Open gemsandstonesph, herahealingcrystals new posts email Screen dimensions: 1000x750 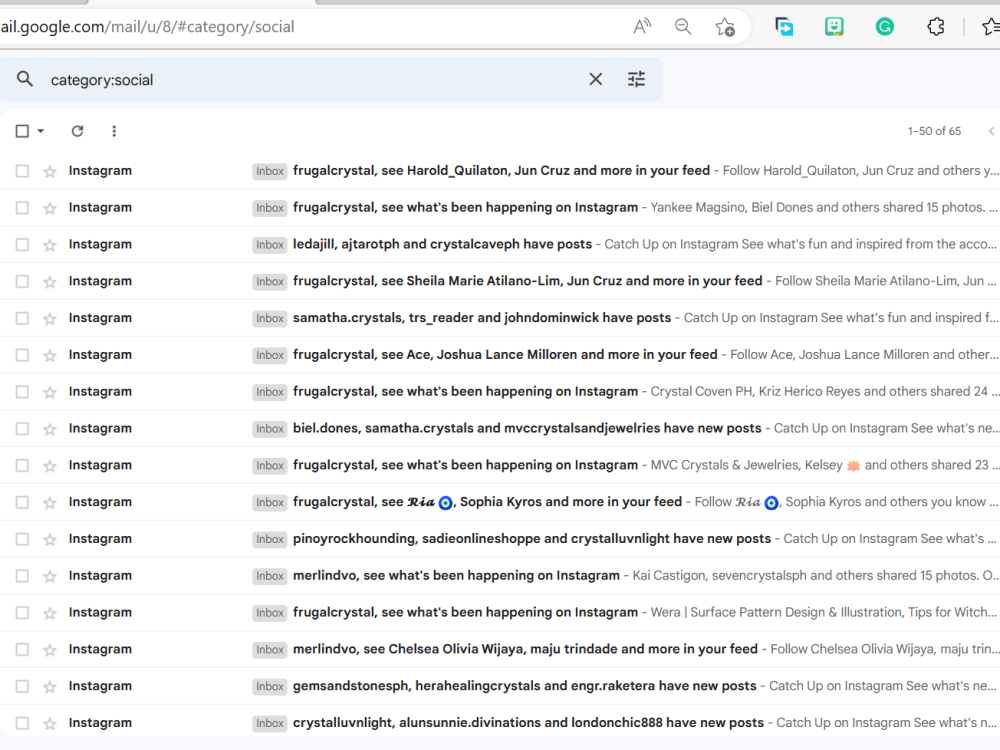(500, 686)
